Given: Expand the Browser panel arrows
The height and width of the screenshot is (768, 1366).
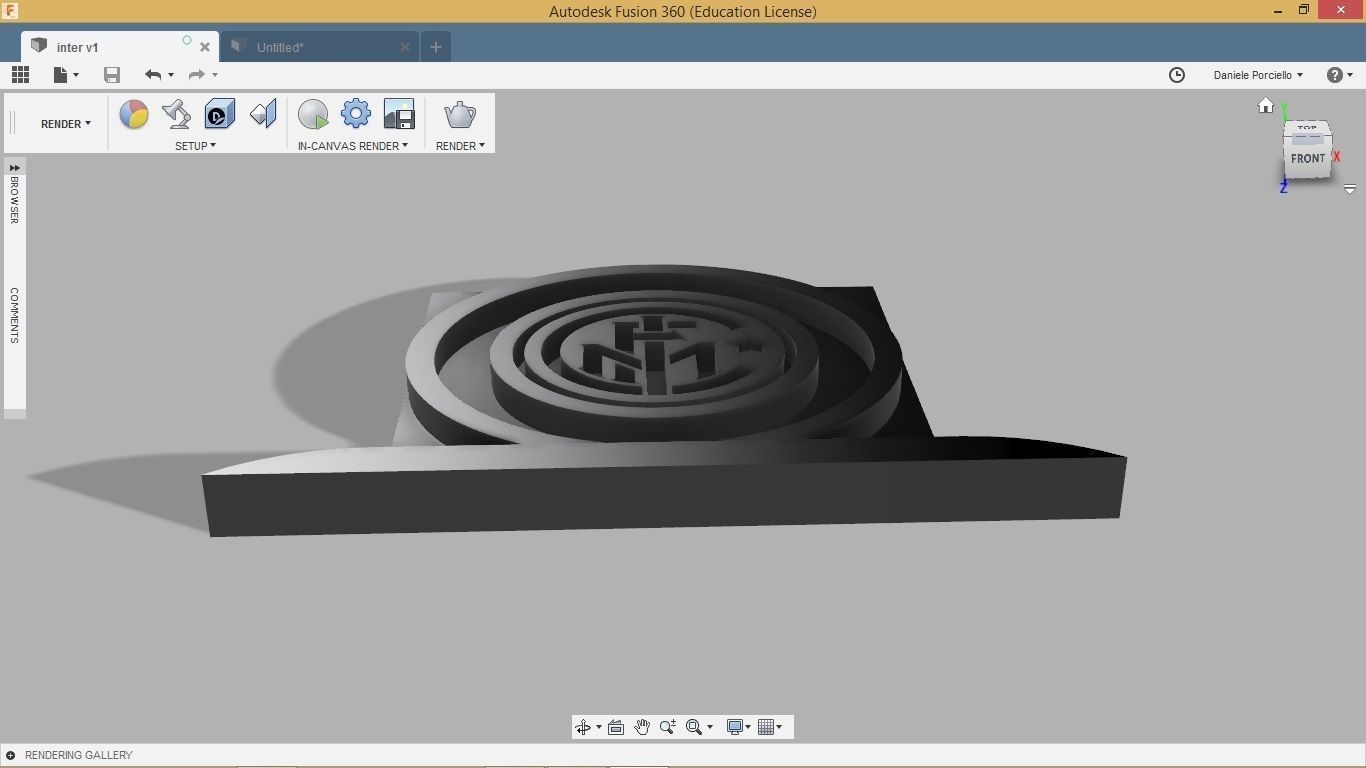Looking at the screenshot, I should click(x=15, y=167).
